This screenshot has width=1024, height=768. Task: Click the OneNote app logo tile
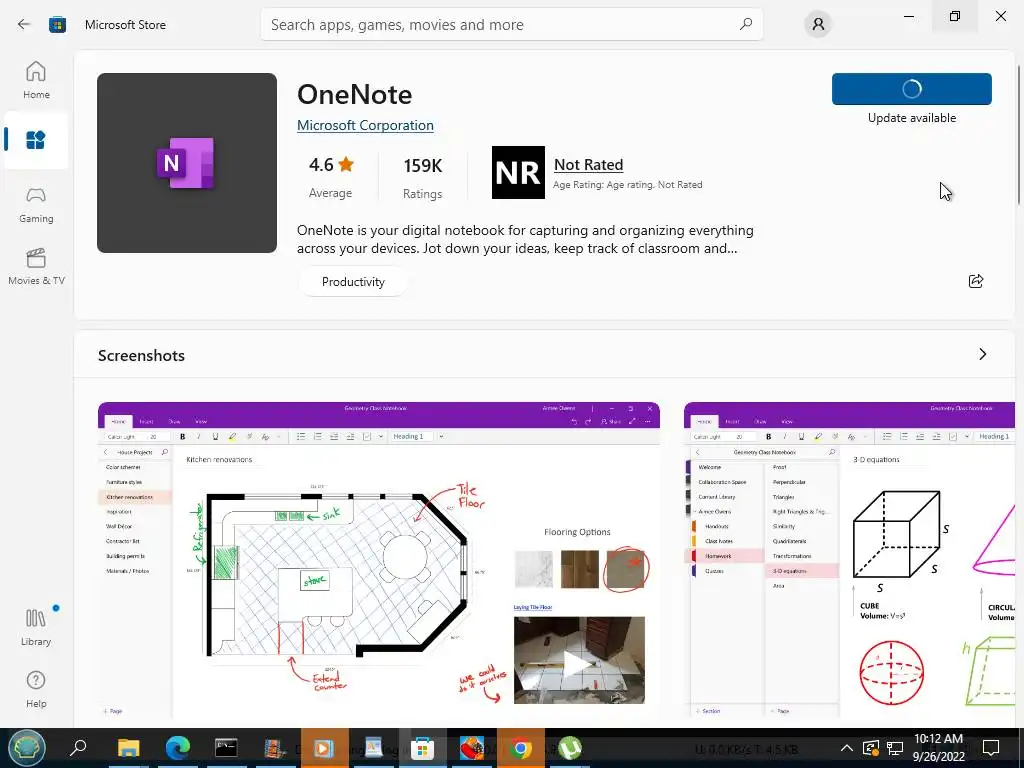tap(187, 163)
